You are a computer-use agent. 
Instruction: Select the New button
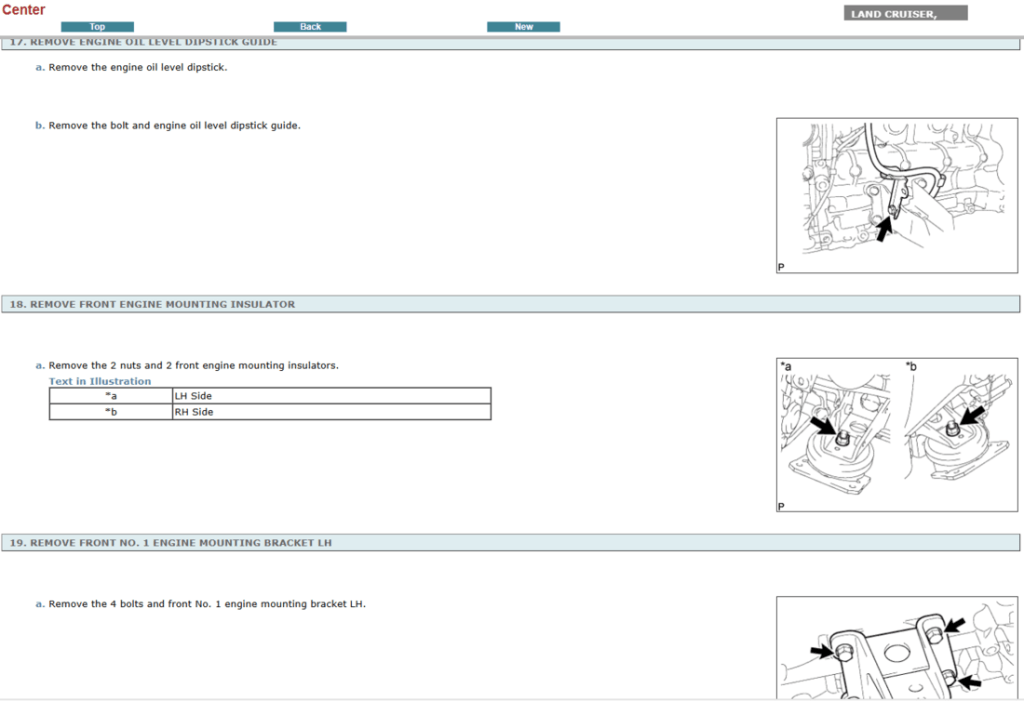click(523, 27)
